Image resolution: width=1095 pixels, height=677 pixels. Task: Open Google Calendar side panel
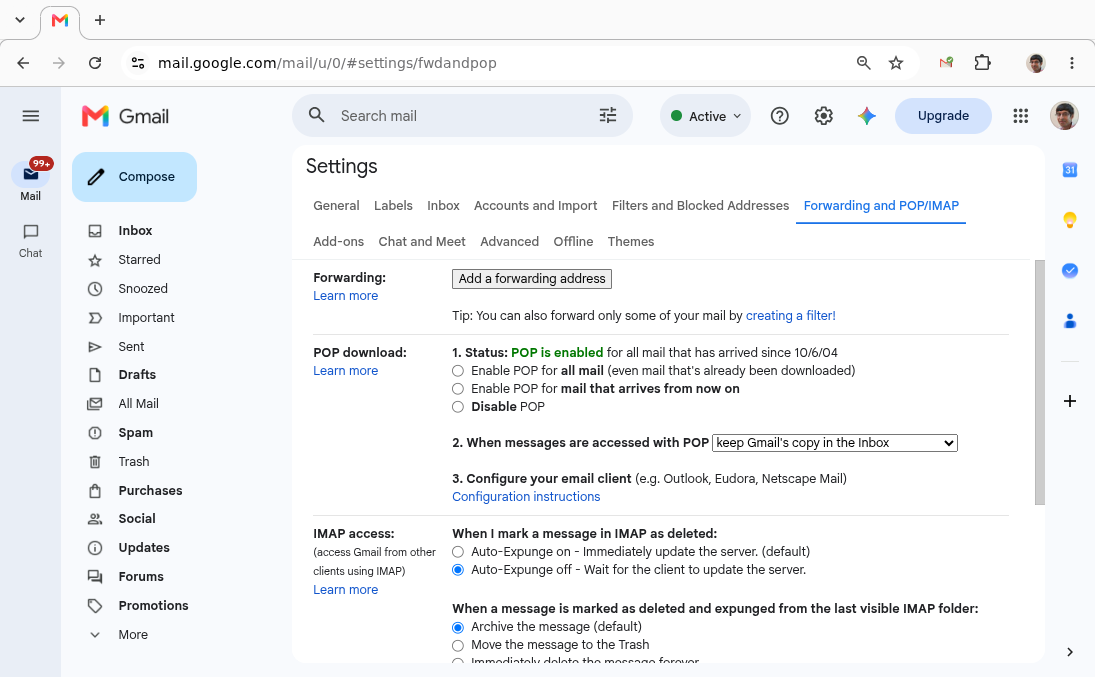point(1069,170)
